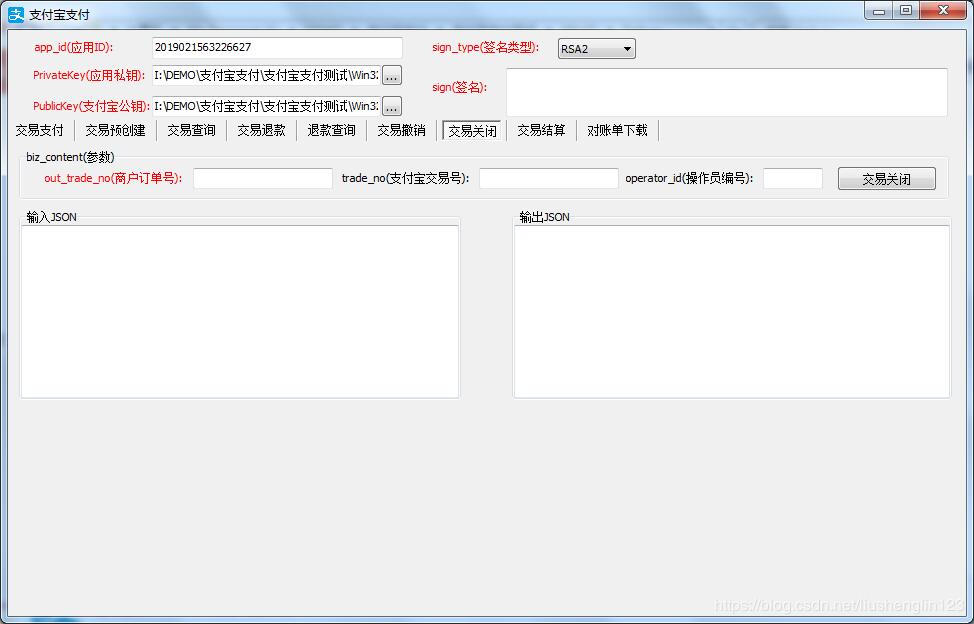
Task: Maximize the 支付宝支付 window
Action: point(906,11)
